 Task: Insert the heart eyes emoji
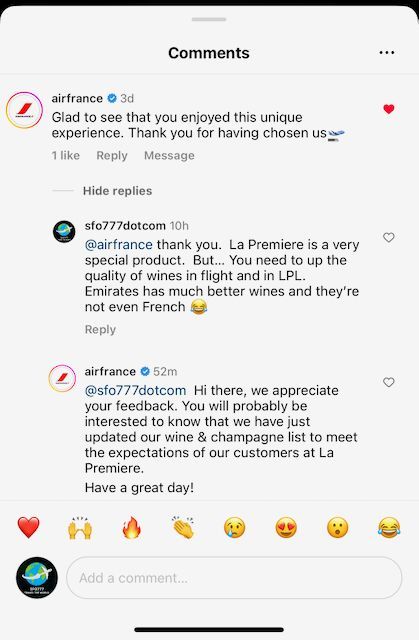286,527
